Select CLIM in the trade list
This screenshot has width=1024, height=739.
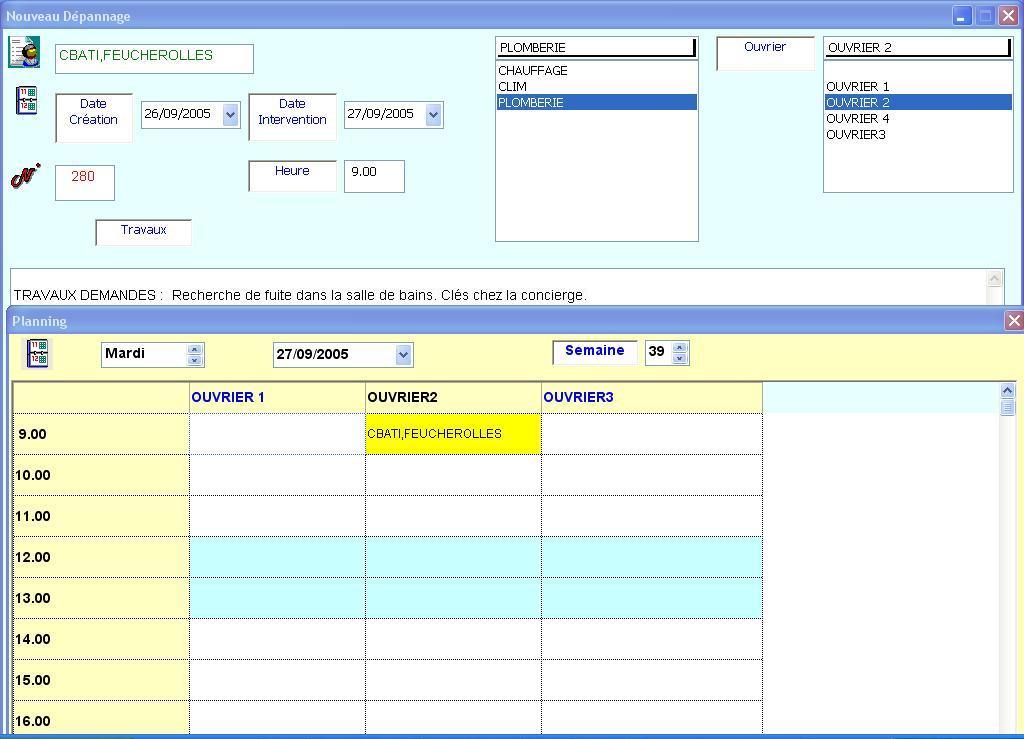[x=513, y=87]
